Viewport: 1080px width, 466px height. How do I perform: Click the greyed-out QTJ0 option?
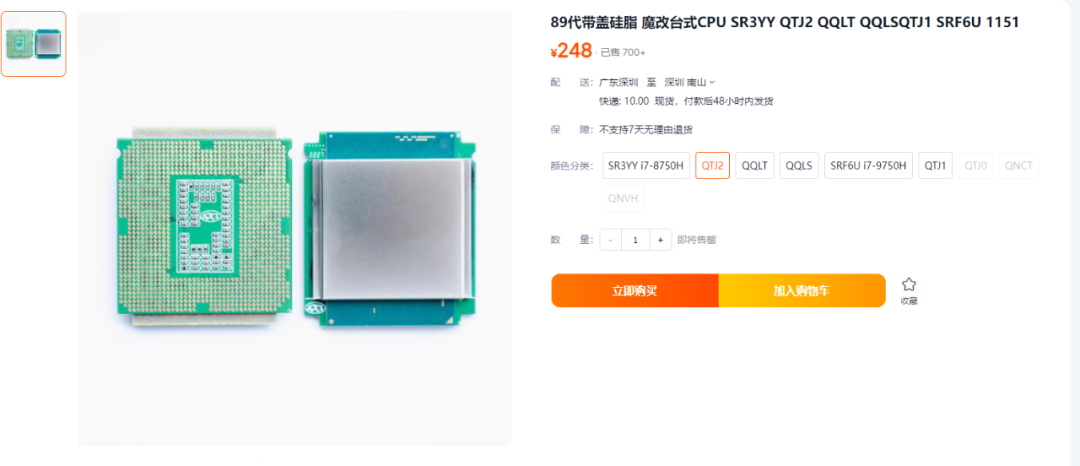coord(975,165)
